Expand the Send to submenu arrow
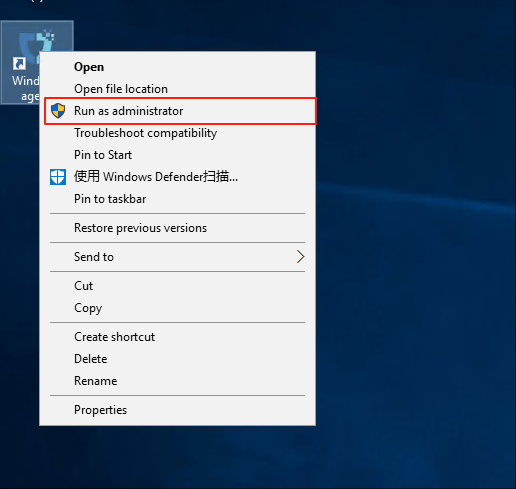The image size is (516, 489). coord(300,257)
